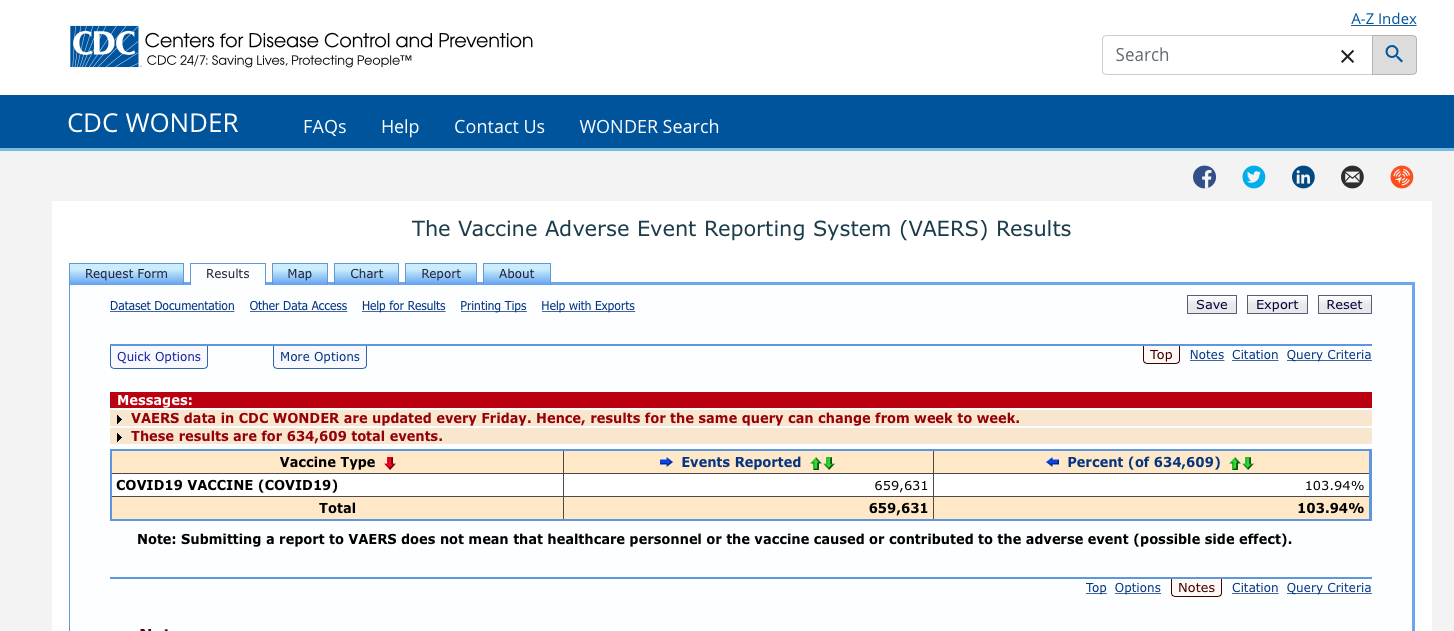
Task: Jump to Citation in upper links
Action: coord(1255,355)
